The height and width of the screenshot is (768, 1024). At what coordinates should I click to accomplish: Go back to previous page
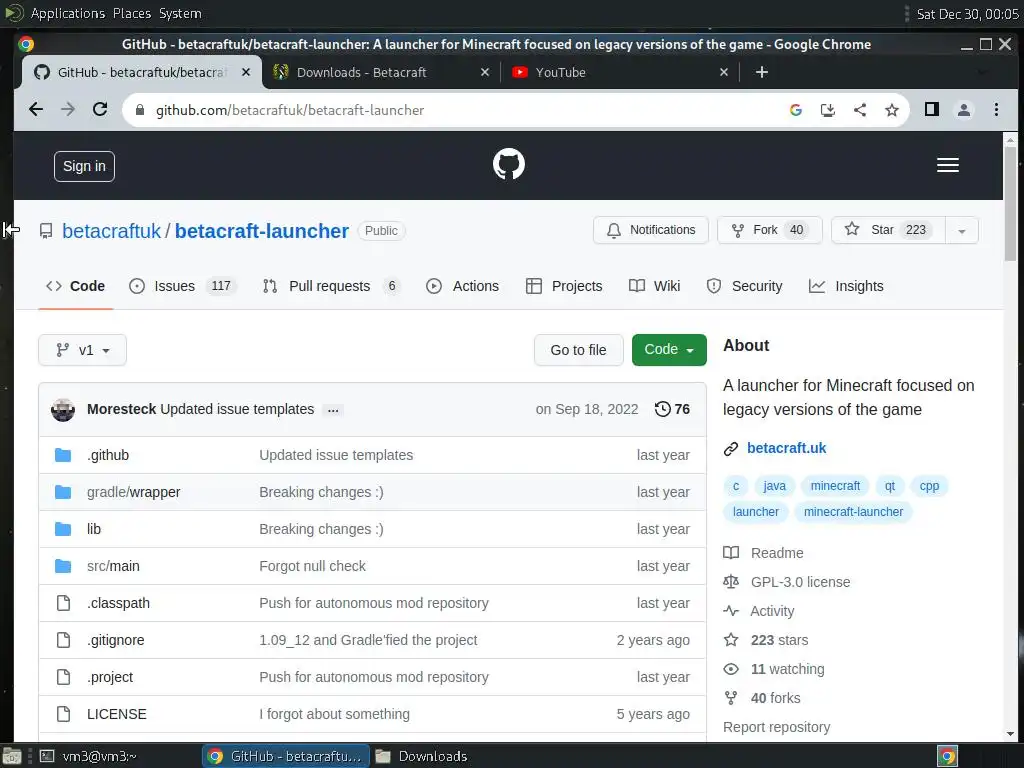click(x=36, y=110)
